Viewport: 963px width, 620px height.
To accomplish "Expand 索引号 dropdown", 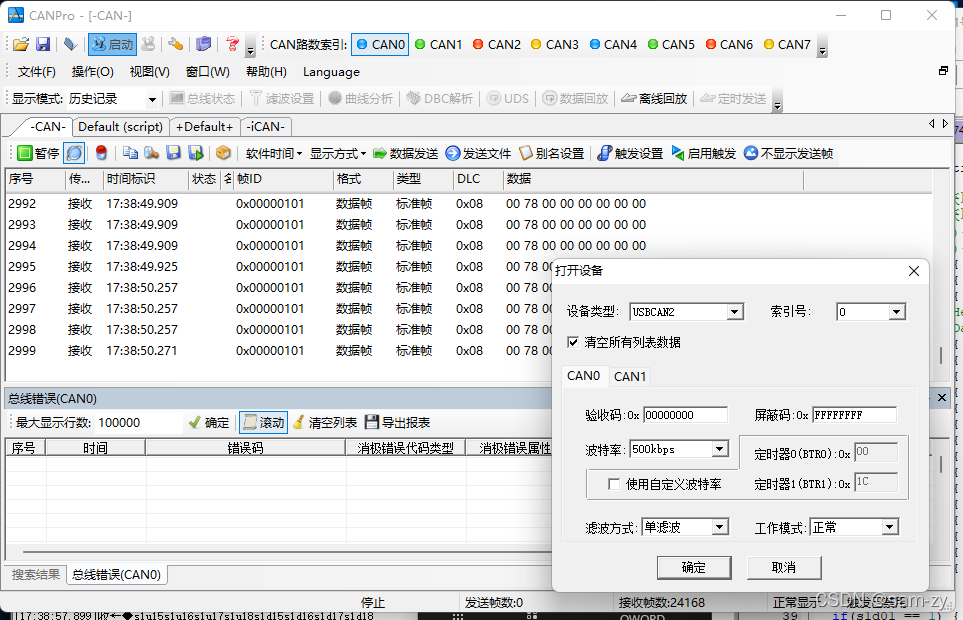I will 897,312.
